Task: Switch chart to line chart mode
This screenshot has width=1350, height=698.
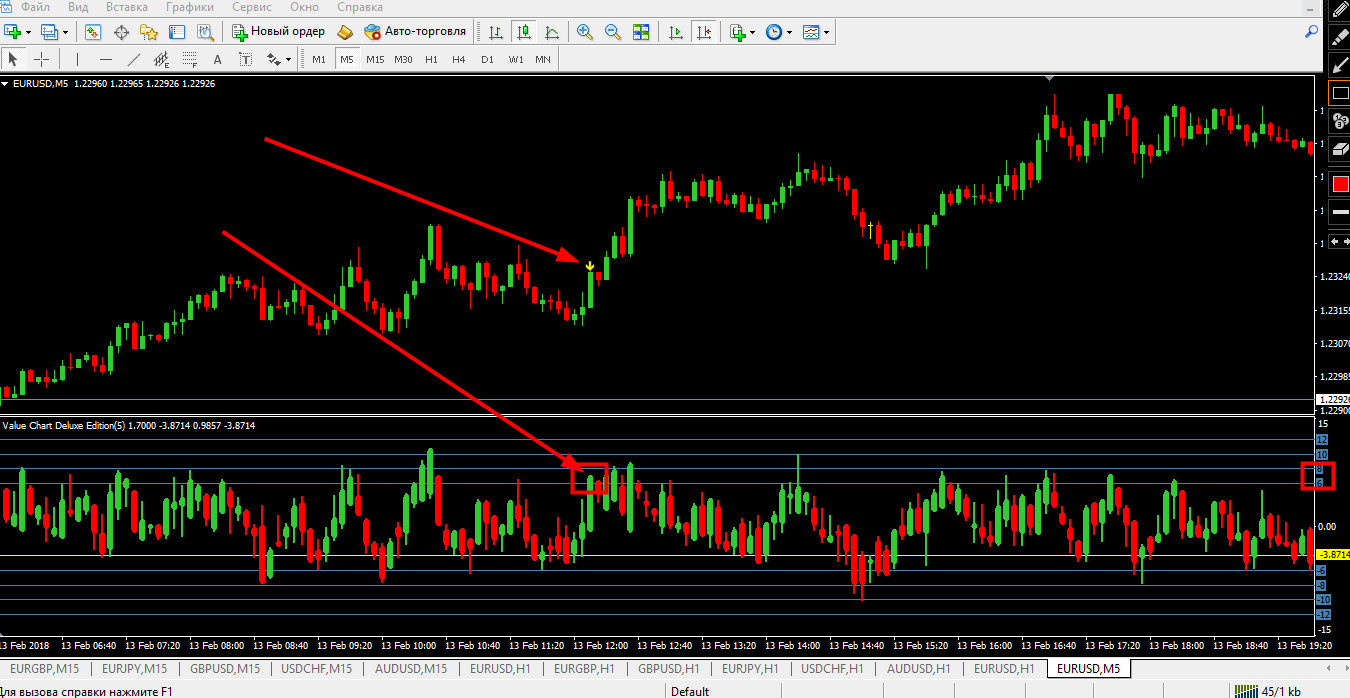Action: pyautogui.click(x=551, y=32)
